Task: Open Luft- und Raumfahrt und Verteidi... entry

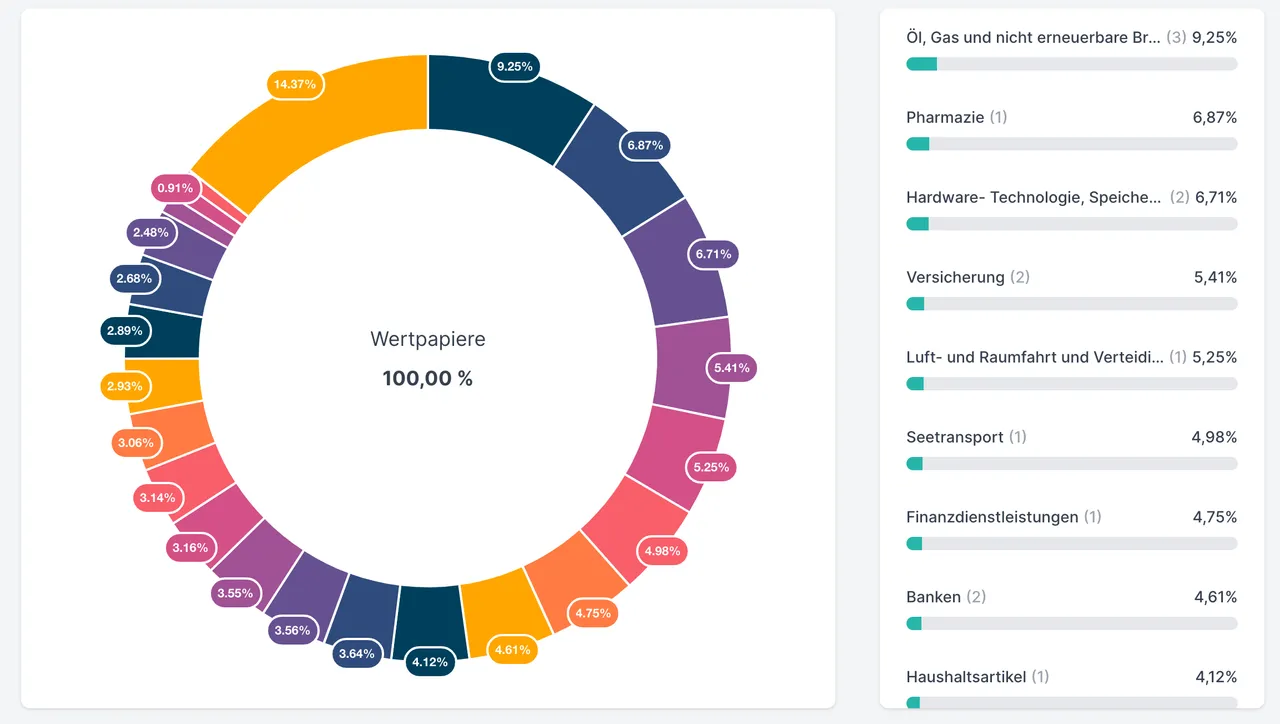Action: [1071, 370]
